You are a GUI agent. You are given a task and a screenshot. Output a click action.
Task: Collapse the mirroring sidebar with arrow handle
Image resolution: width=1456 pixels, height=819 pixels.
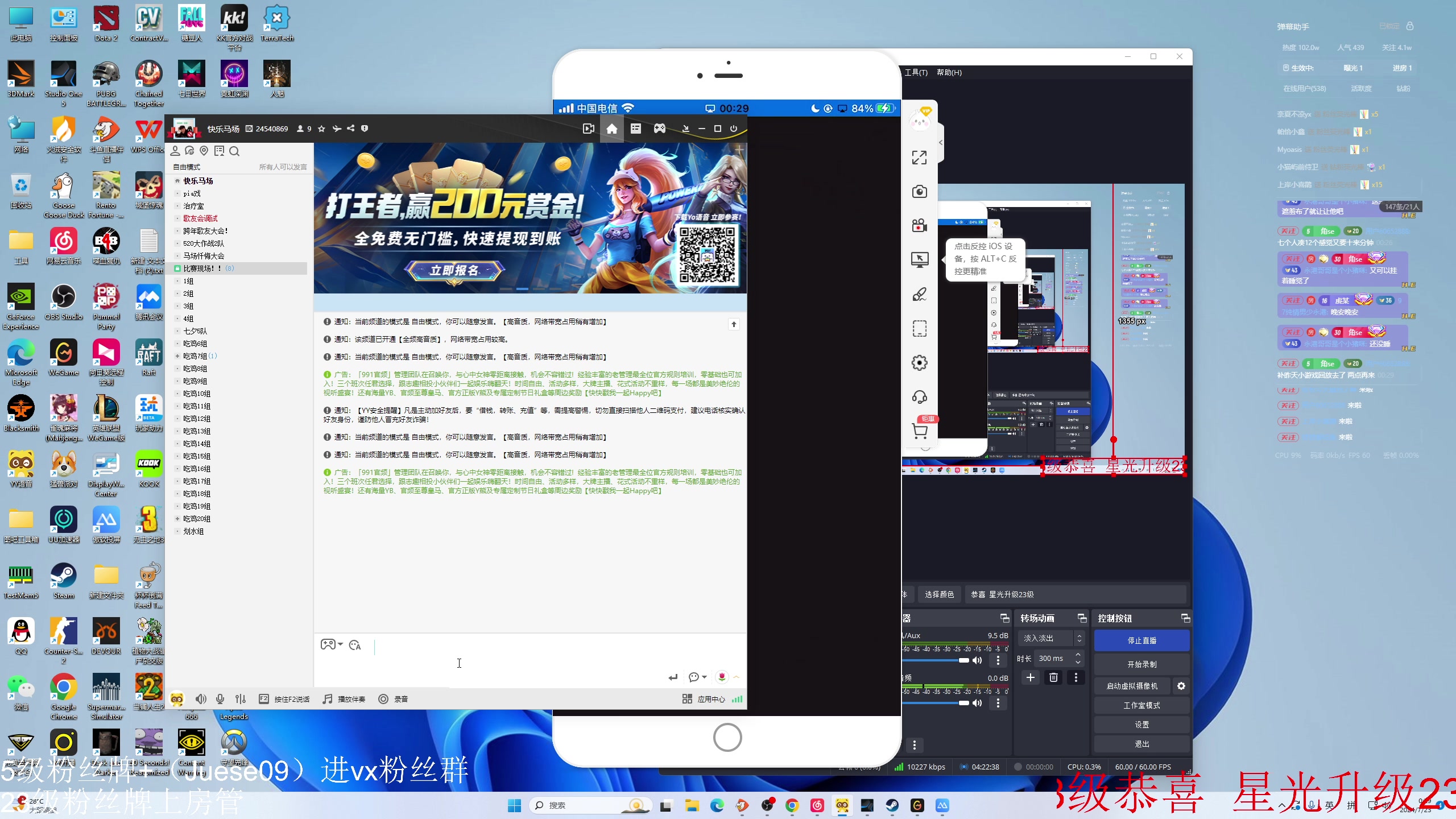click(941, 142)
